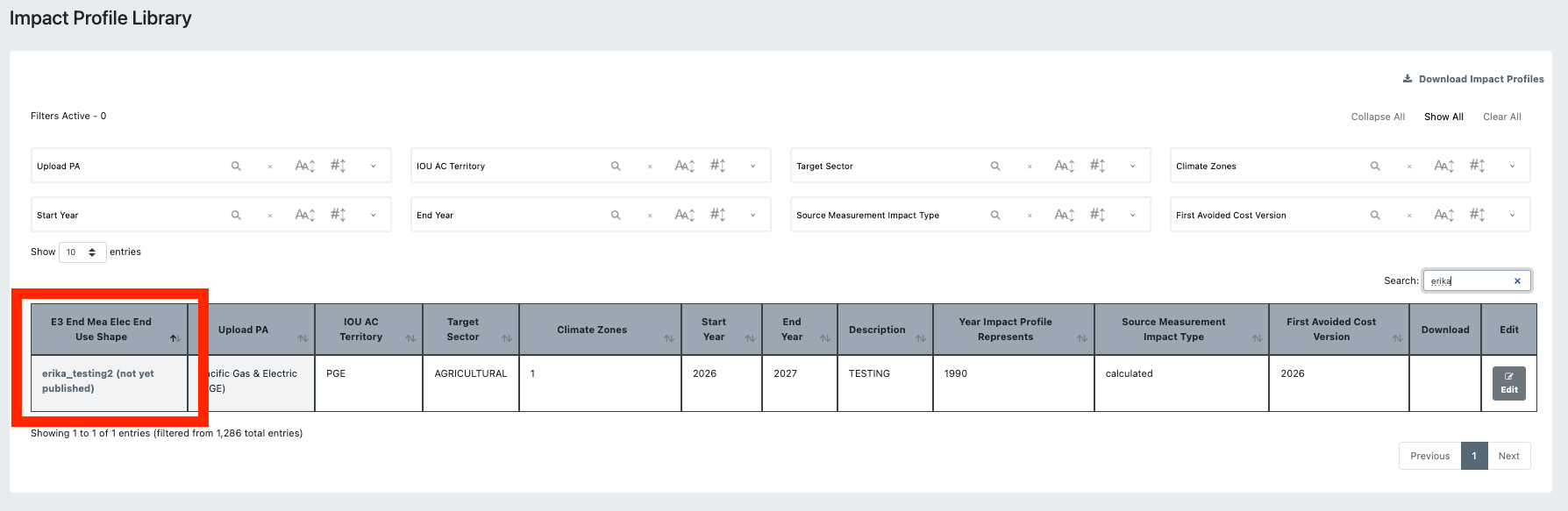
Task: Sort IOU AC Territory filter by count (#)
Action: pyautogui.click(x=718, y=166)
